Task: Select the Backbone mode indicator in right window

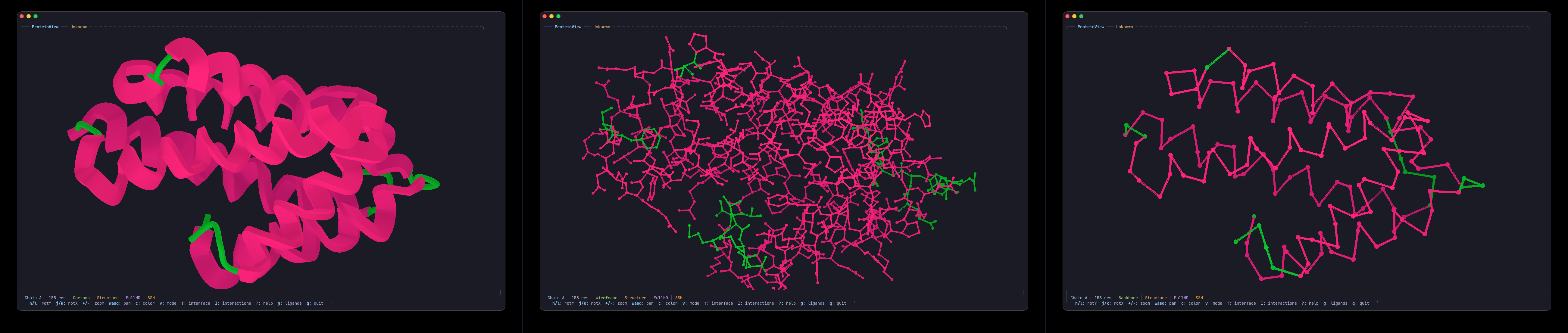Action: (1128, 298)
